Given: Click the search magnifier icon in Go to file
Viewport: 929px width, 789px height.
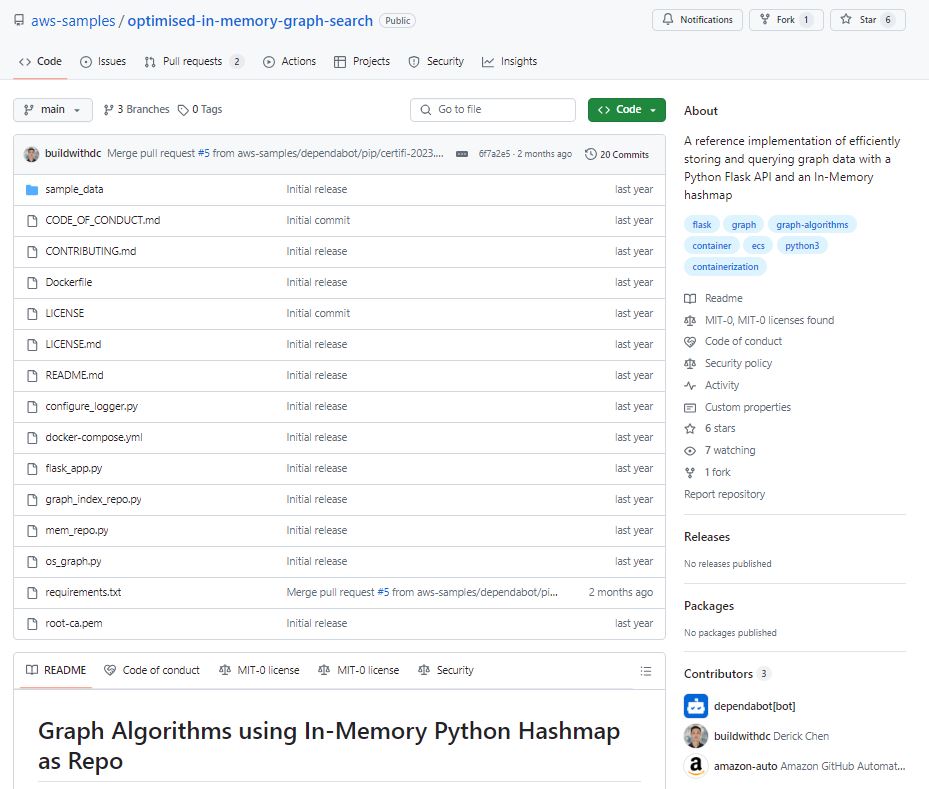Looking at the screenshot, I should [x=425, y=110].
